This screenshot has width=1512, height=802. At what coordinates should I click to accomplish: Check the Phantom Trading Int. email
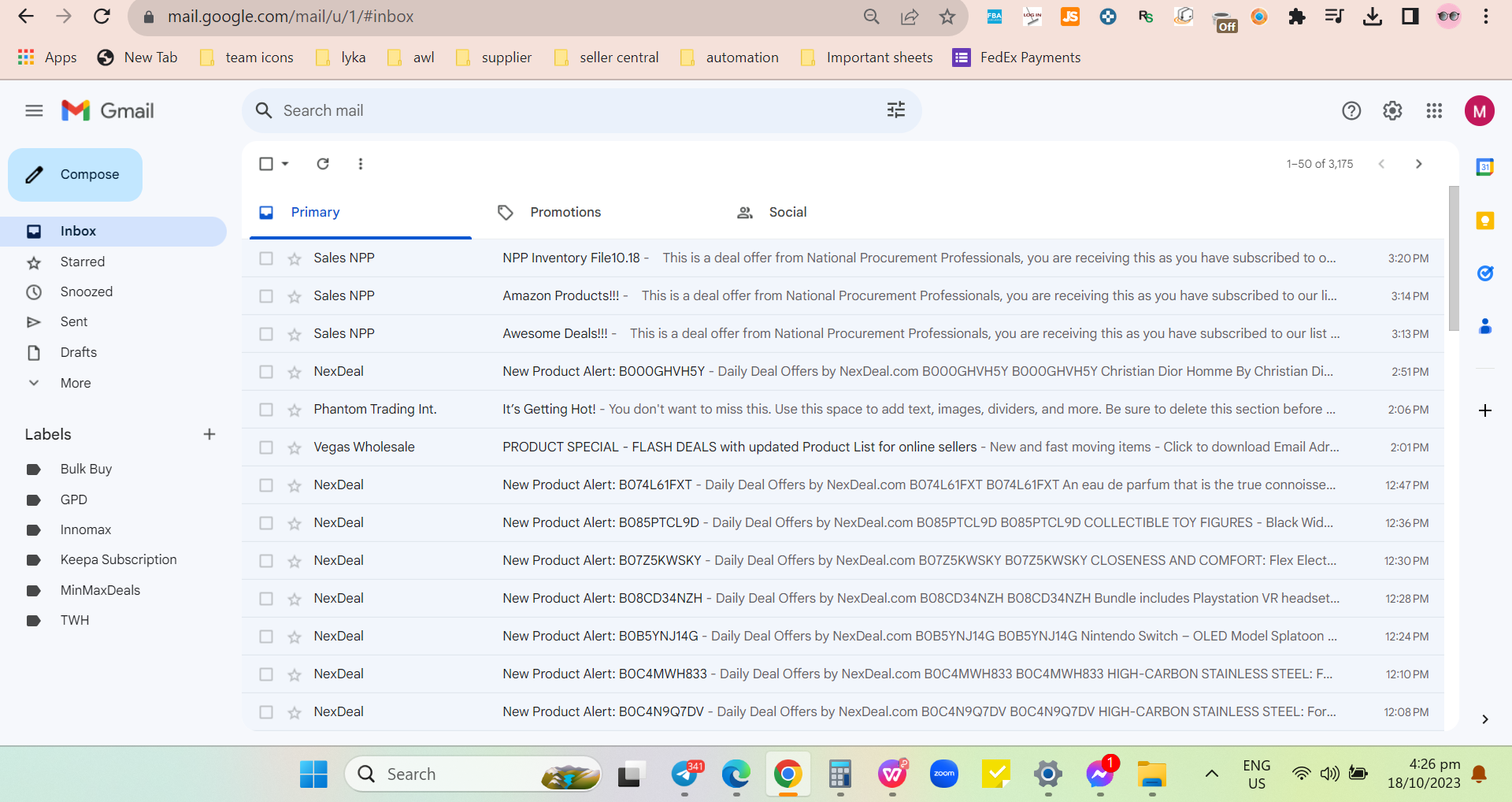click(x=266, y=410)
